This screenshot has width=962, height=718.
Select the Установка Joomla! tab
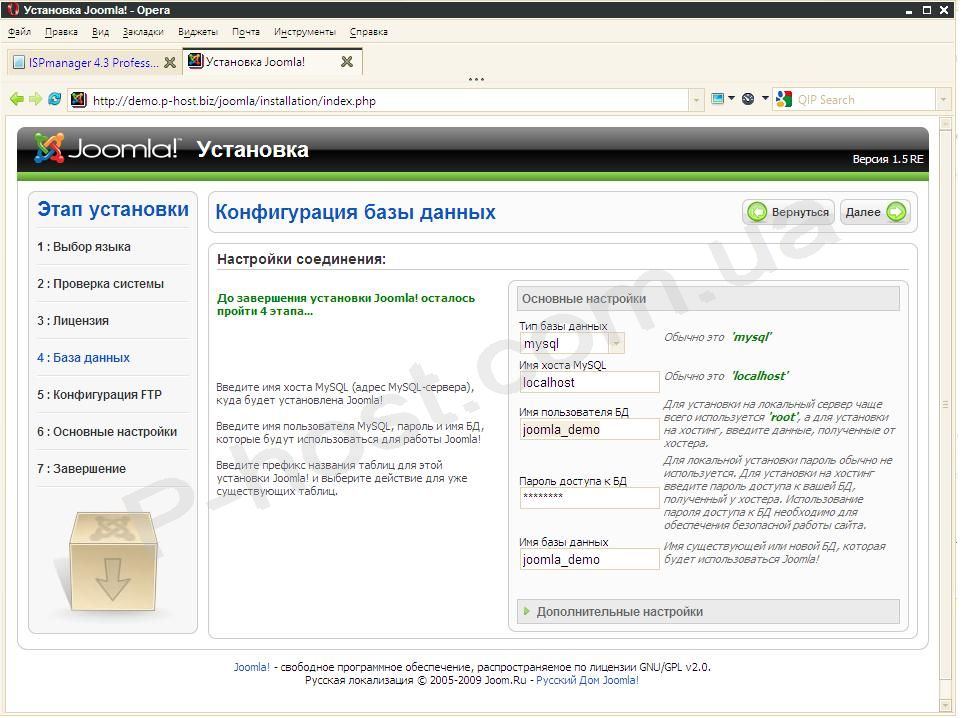click(272, 62)
